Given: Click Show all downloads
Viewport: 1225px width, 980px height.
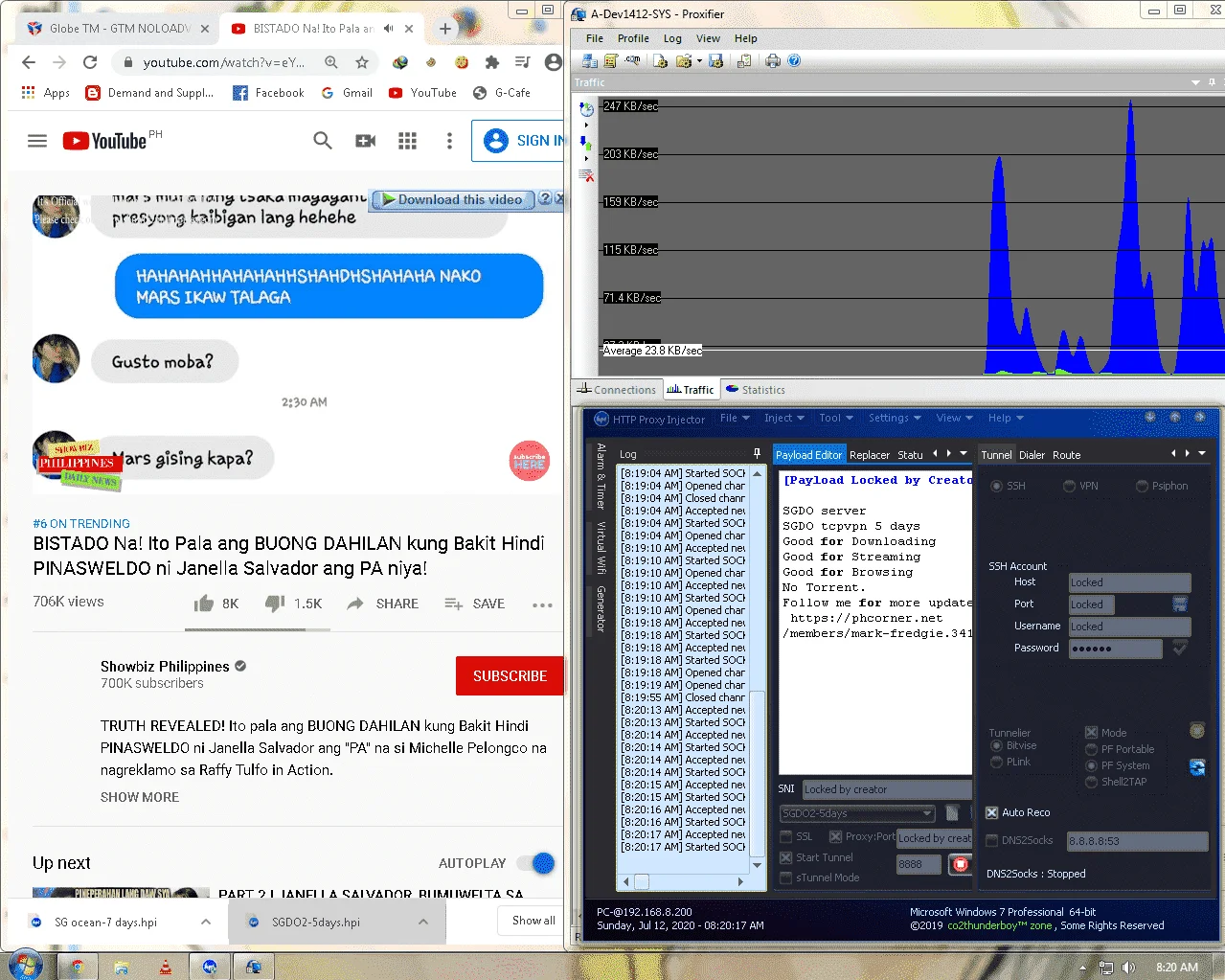Looking at the screenshot, I should tap(533, 921).
